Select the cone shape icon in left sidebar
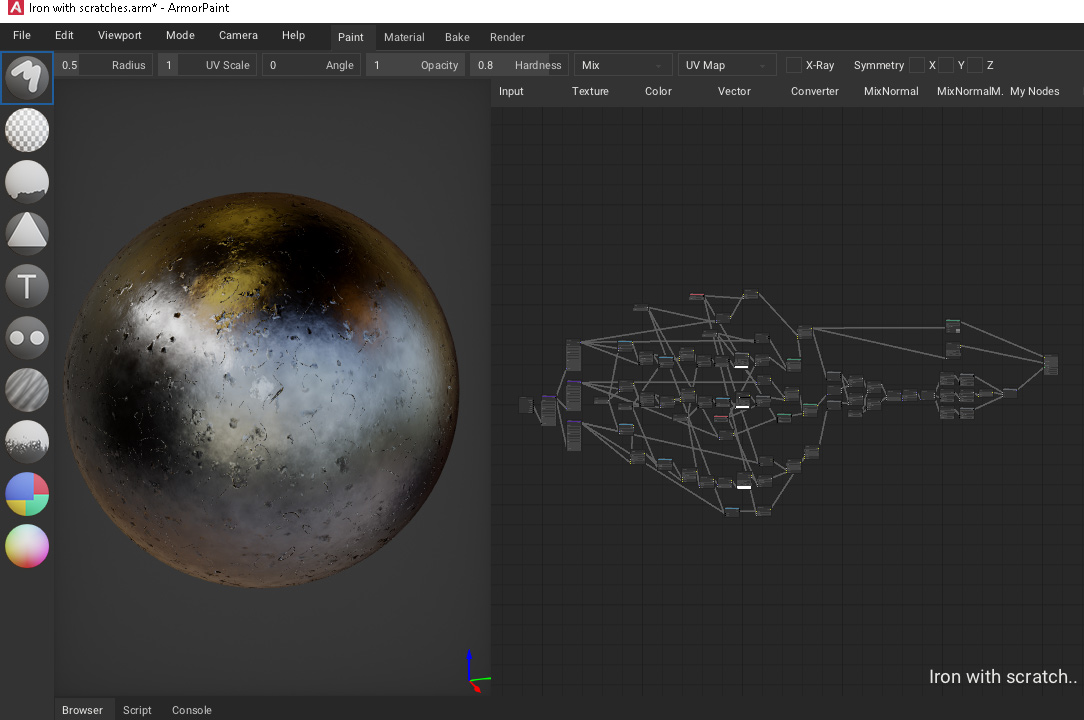 pyautogui.click(x=26, y=232)
